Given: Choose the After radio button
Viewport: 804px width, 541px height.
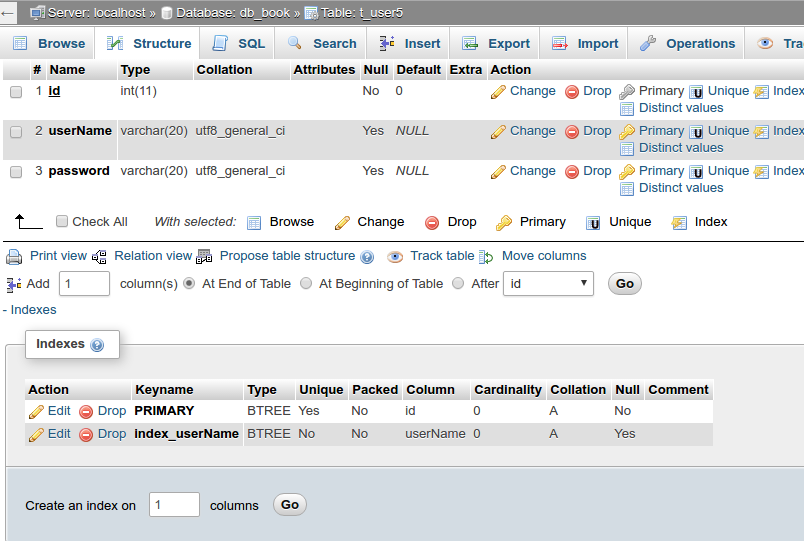Looking at the screenshot, I should [x=458, y=284].
